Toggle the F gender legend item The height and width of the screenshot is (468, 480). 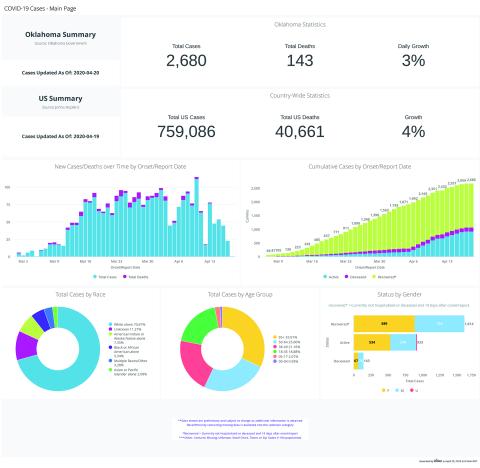[x=385, y=390]
